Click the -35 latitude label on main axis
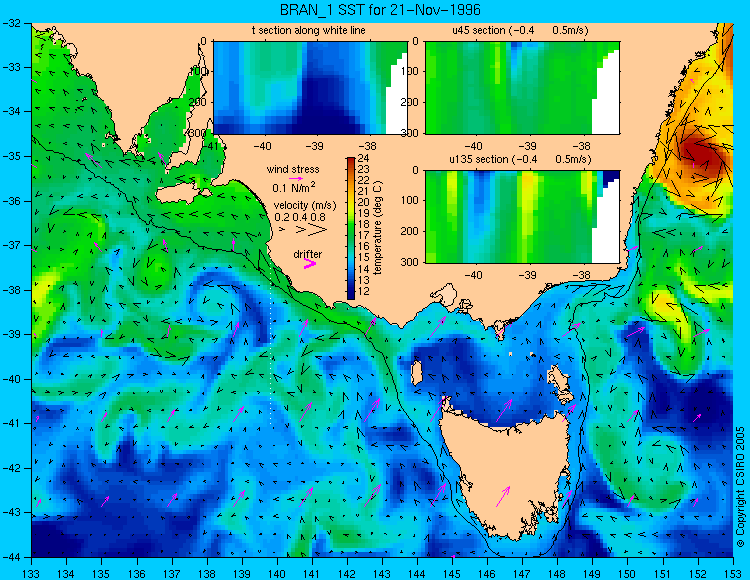Image resolution: width=750 pixels, height=580 pixels. coord(11,156)
